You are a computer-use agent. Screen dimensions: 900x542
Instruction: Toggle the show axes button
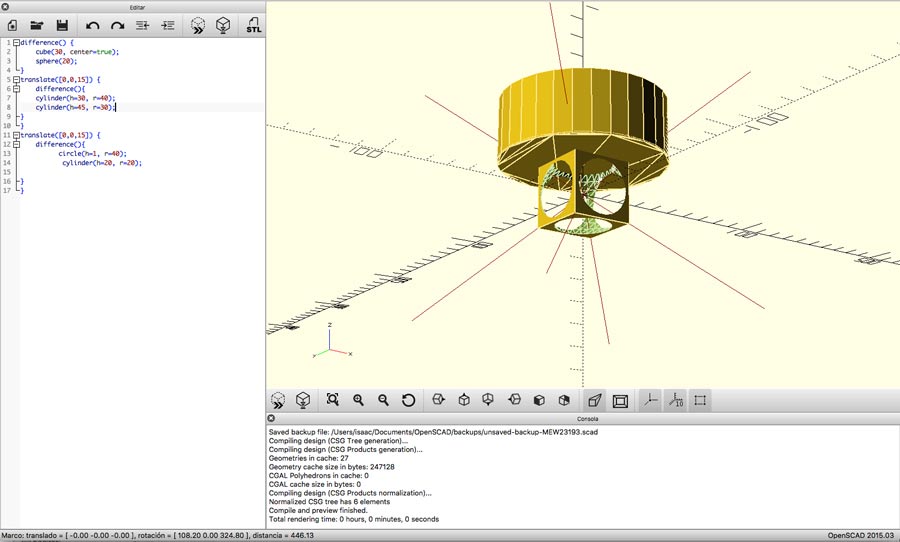650,400
